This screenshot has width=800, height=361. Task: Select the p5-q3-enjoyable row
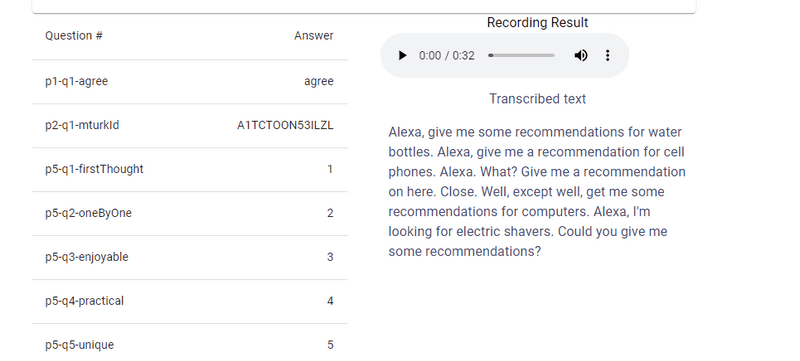tap(189, 257)
